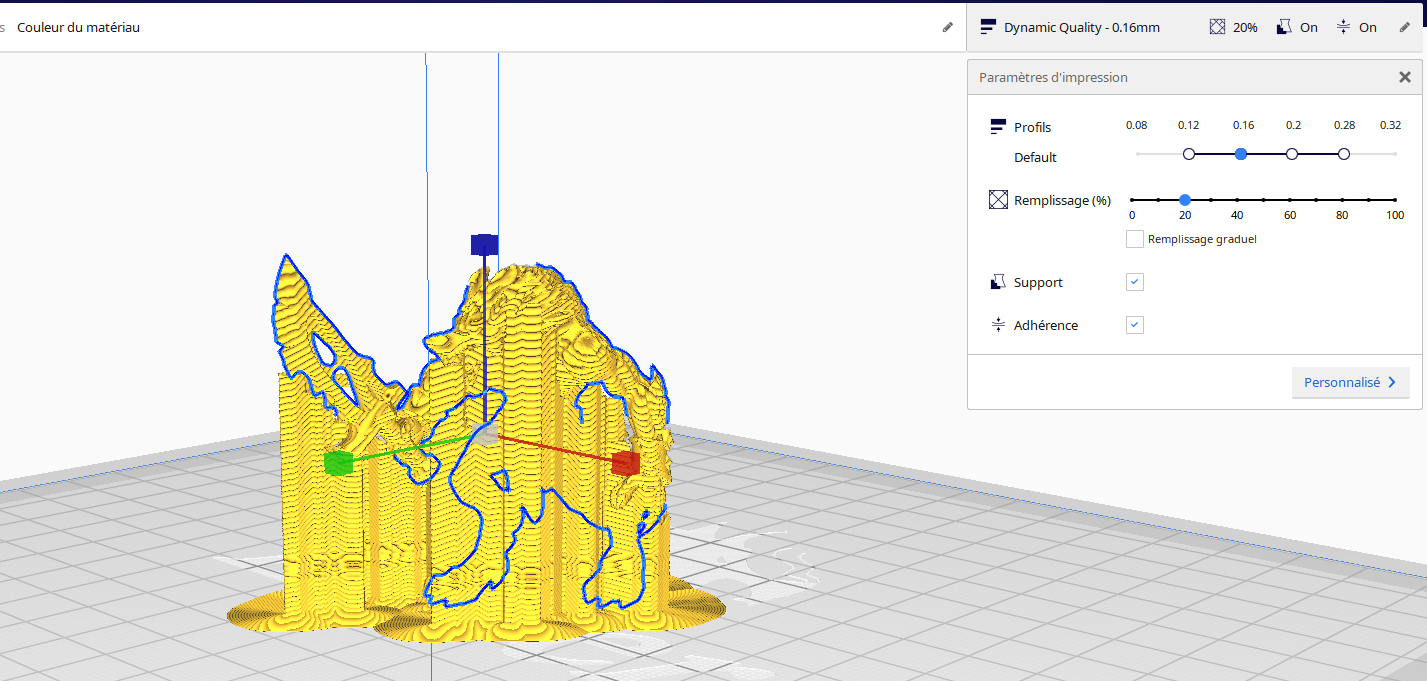Image resolution: width=1427 pixels, height=681 pixels.
Task: Click the red X-axis move handle
Action: 626,462
